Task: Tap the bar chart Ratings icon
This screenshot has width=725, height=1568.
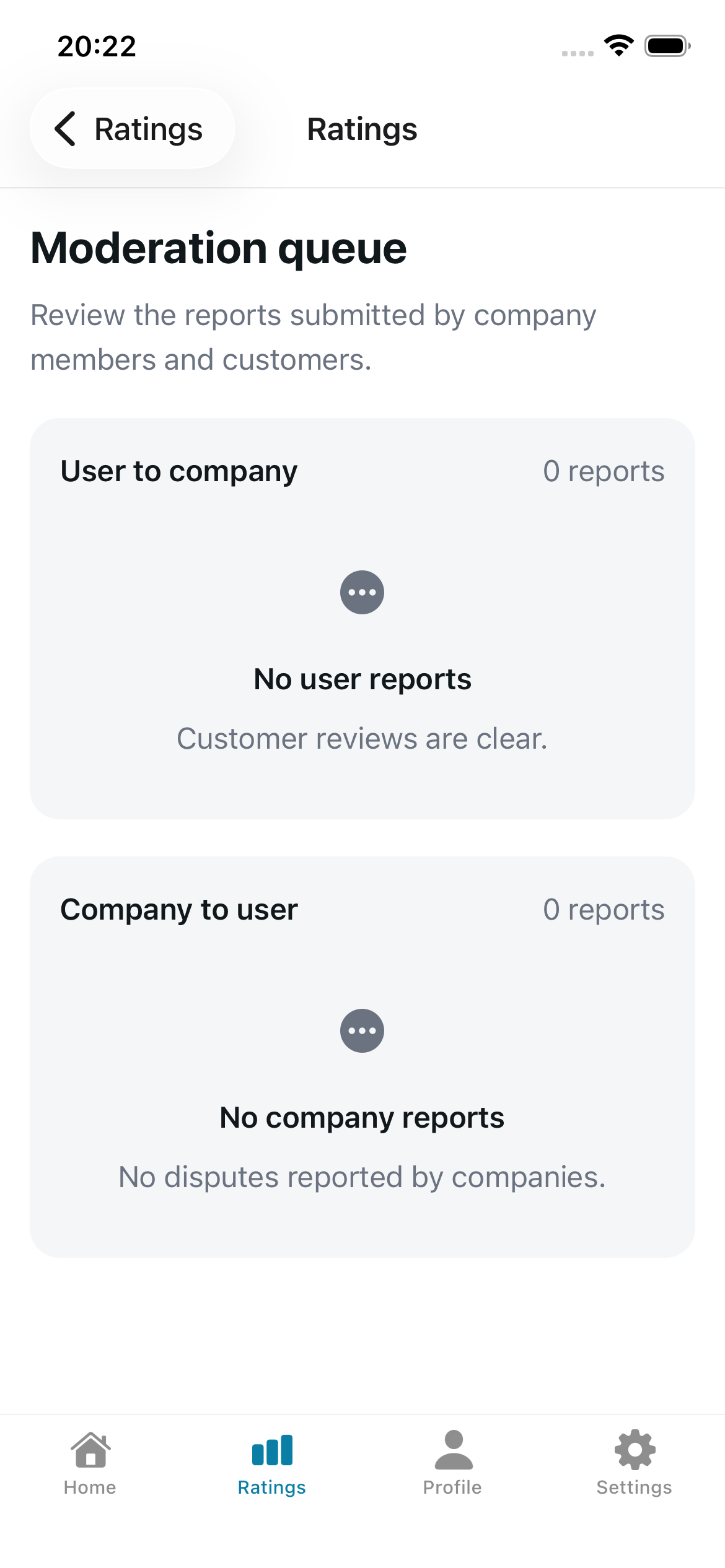Action: 272,1450
